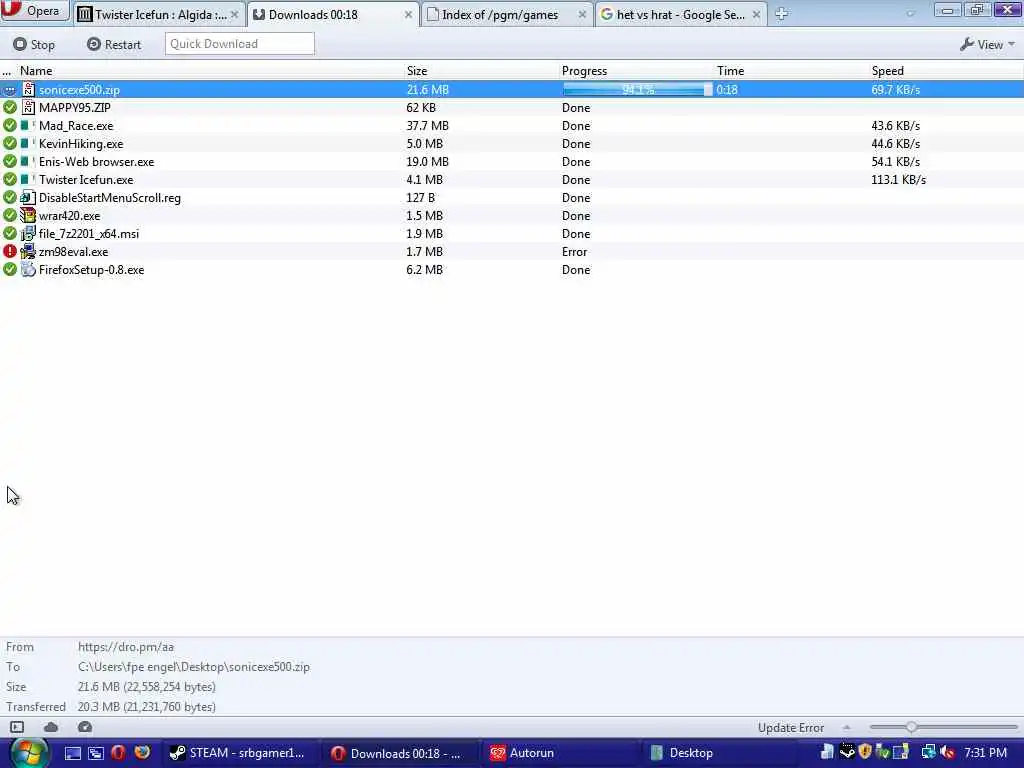Close the Twister Icefun tab
The height and width of the screenshot is (768, 1024).
point(234,14)
